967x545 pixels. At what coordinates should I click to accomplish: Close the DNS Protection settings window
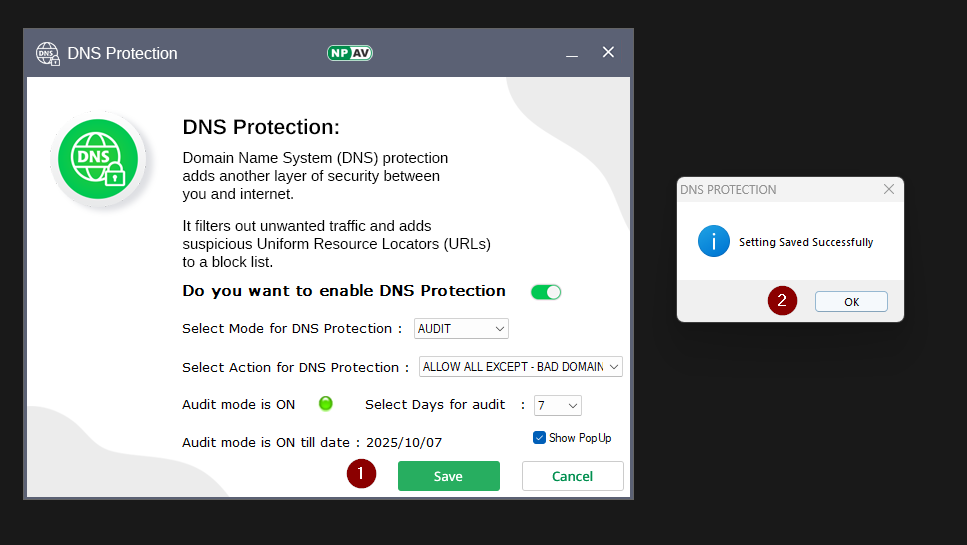(608, 53)
